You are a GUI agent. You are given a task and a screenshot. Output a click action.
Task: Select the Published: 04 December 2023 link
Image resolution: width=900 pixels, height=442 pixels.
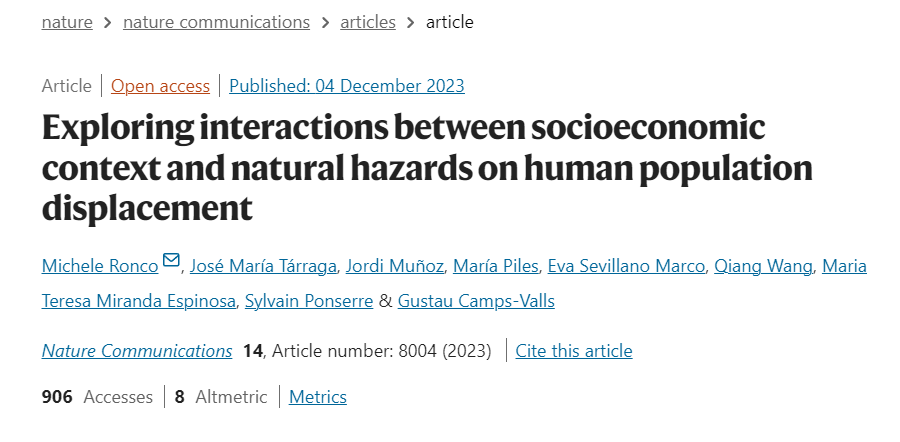click(x=347, y=86)
